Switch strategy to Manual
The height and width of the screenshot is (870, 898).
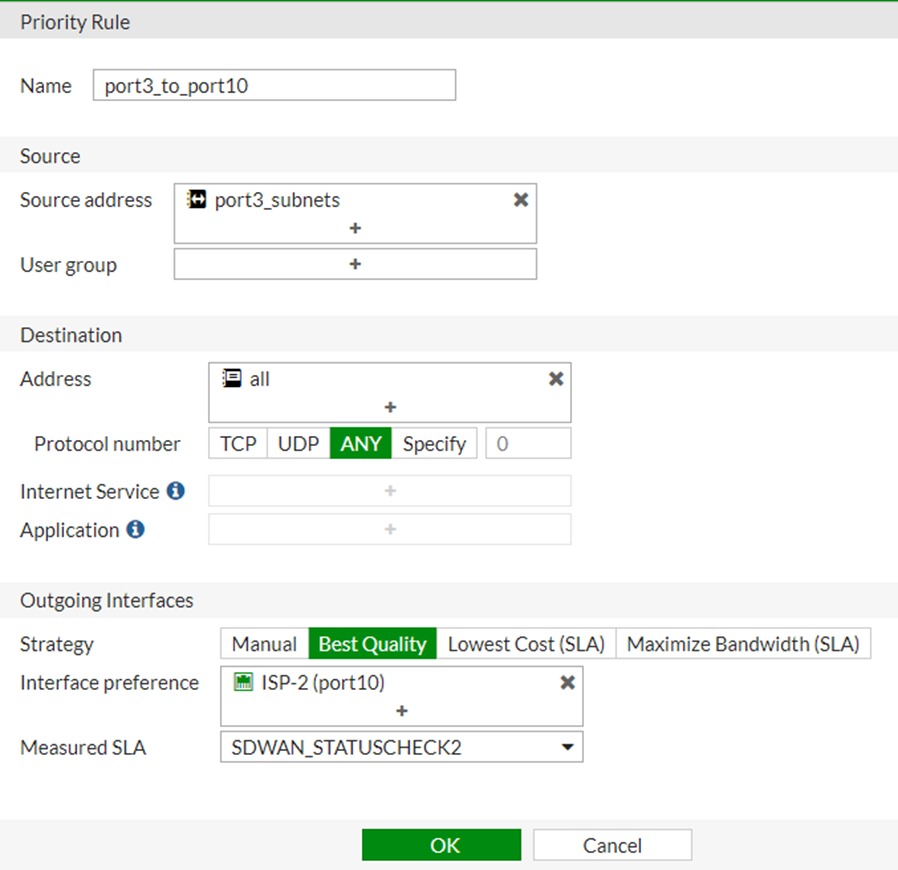click(x=264, y=645)
